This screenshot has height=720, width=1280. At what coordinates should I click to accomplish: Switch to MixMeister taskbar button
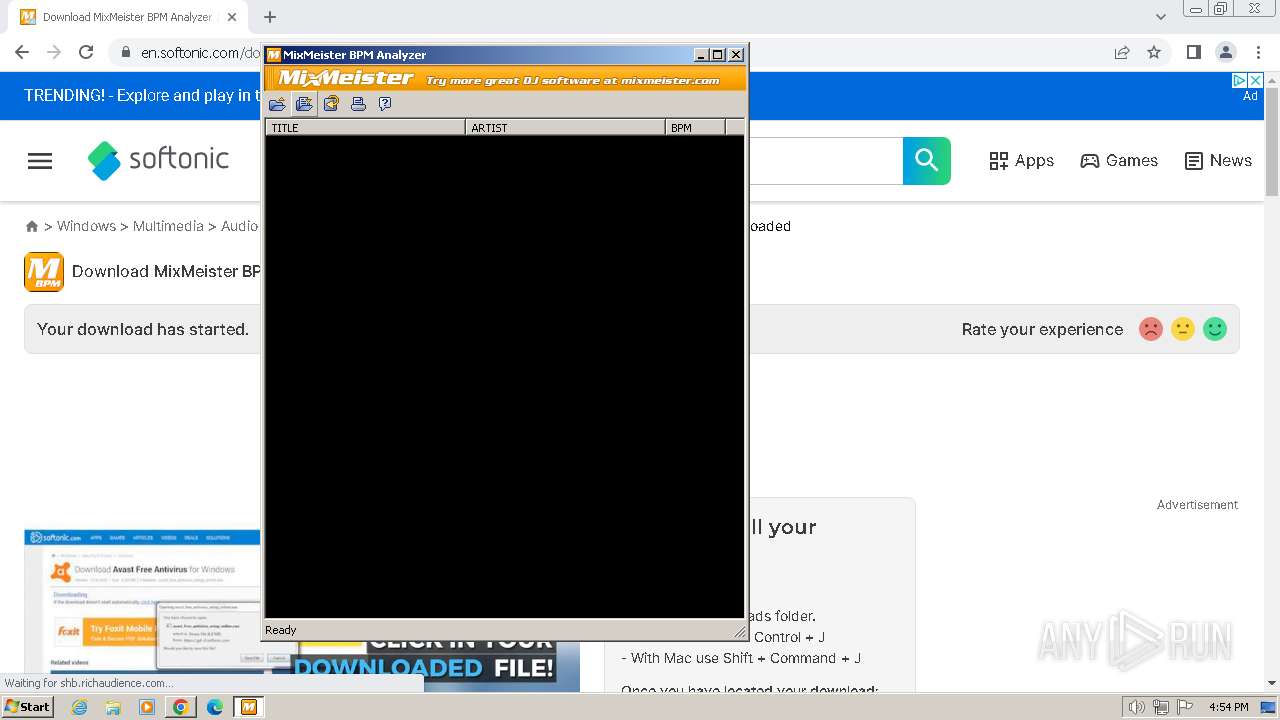coord(249,707)
